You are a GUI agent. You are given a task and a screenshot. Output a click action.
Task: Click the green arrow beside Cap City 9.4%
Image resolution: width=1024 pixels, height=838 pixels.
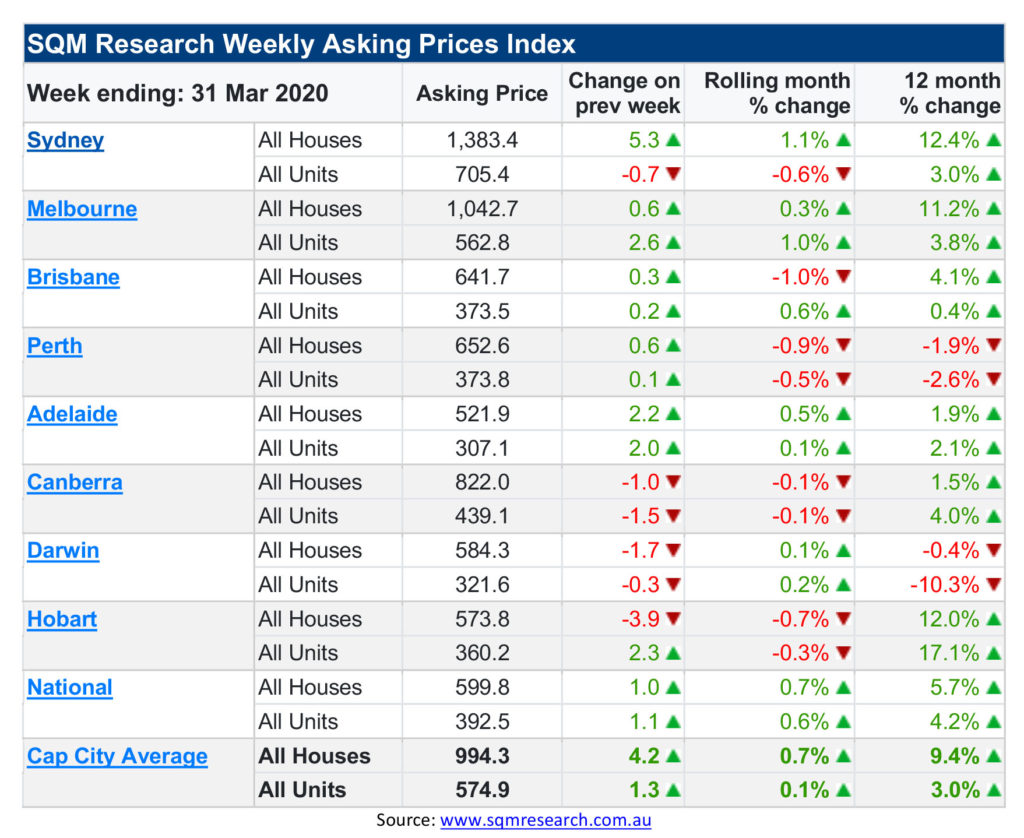pyautogui.click(x=994, y=756)
